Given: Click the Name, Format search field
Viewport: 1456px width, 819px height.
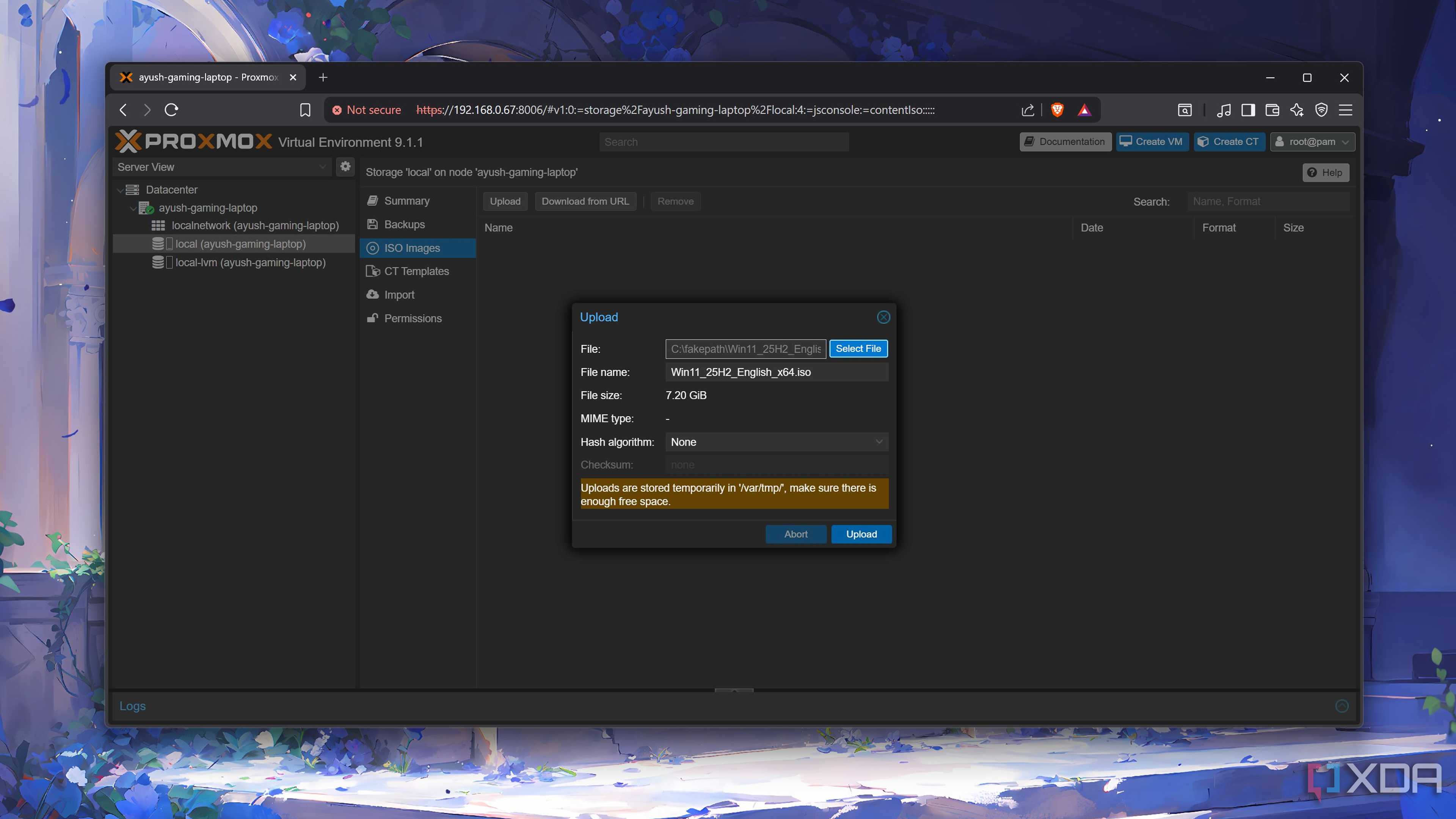Looking at the screenshot, I should coord(1268,201).
